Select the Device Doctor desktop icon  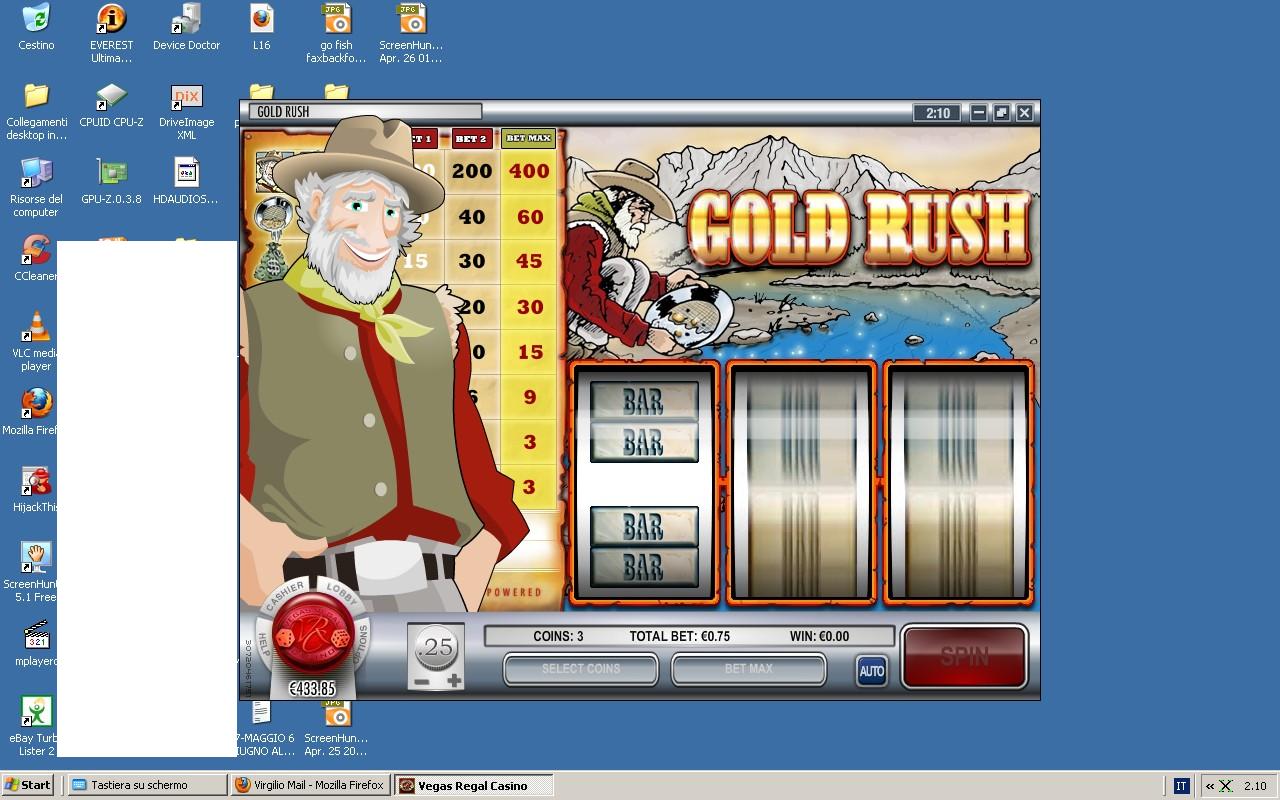point(186,28)
